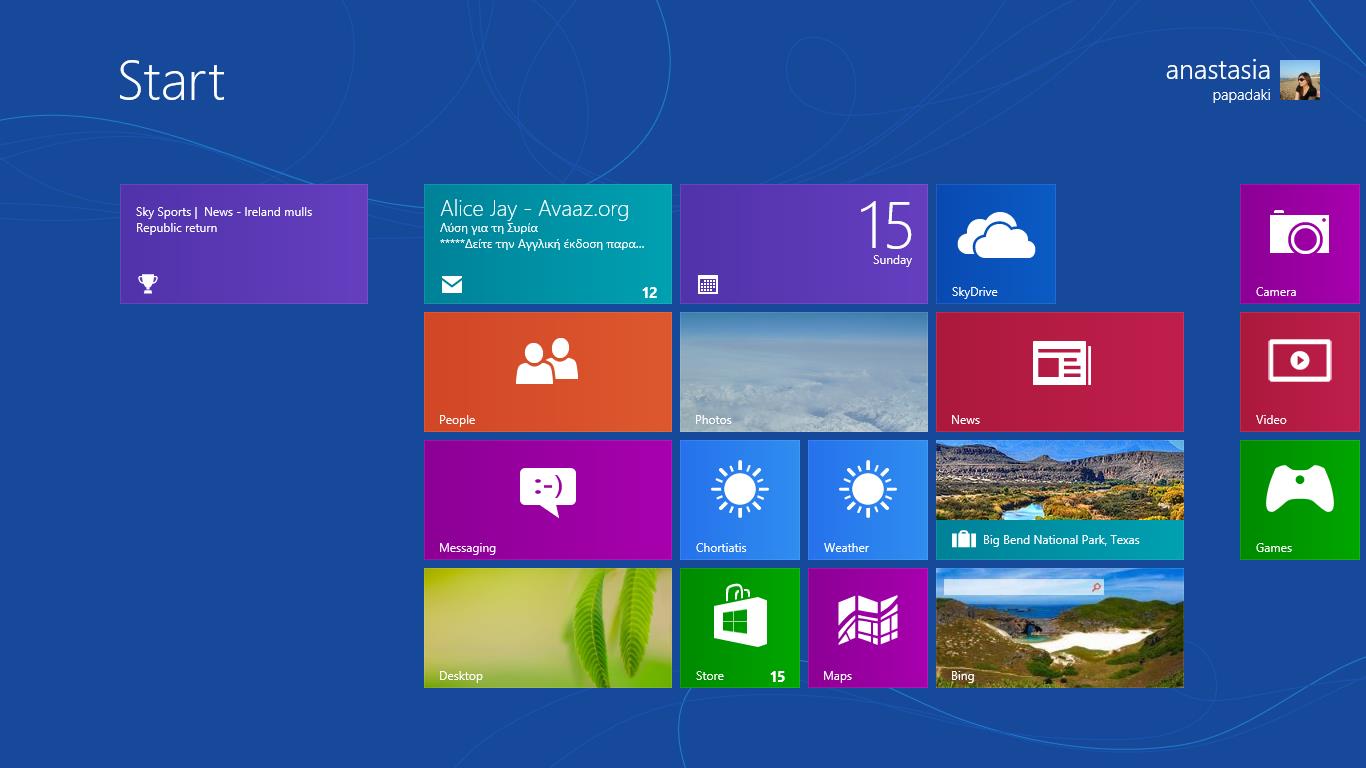Open the Photos tile

tap(804, 372)
